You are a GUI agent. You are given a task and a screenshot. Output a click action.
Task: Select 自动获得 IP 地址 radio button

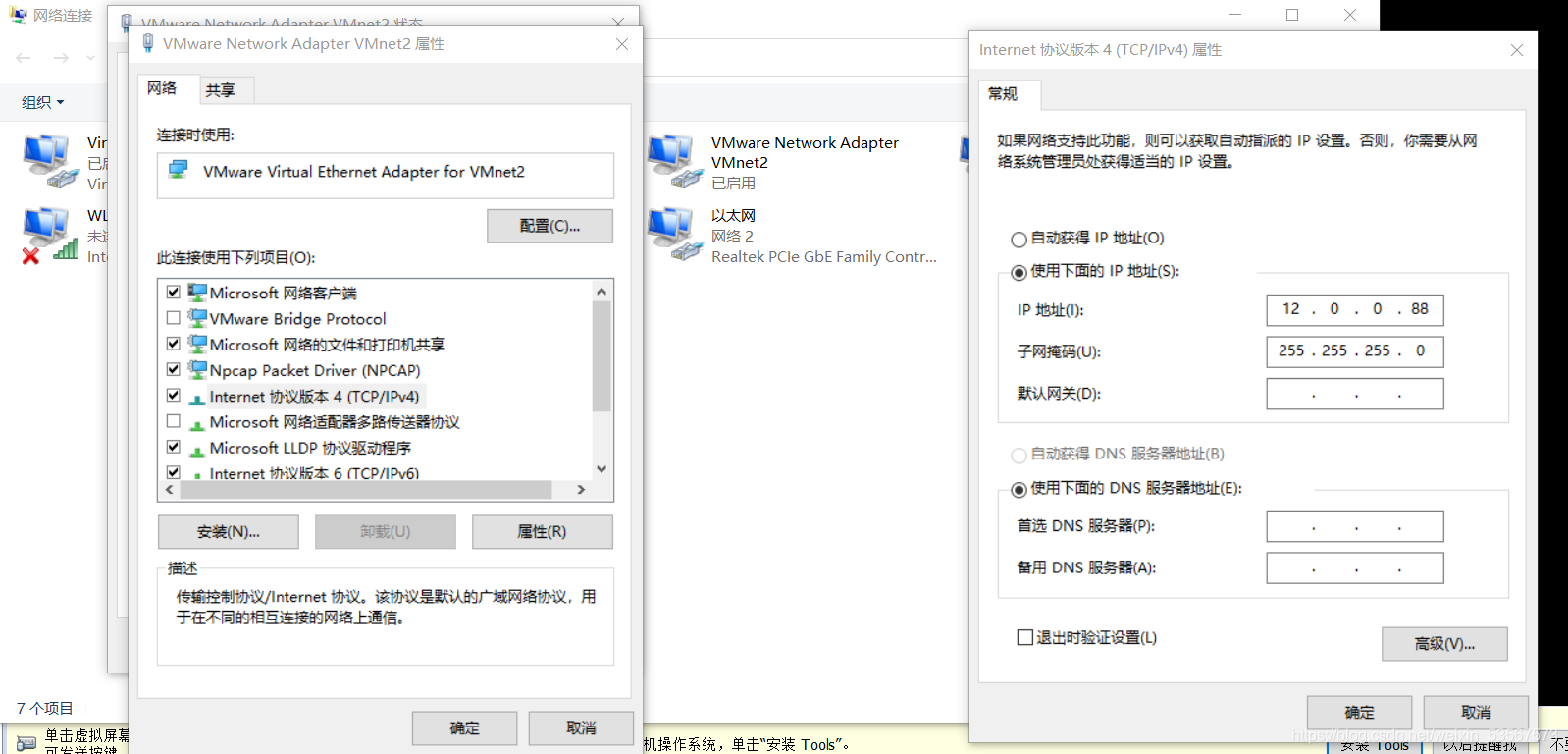1019,240
